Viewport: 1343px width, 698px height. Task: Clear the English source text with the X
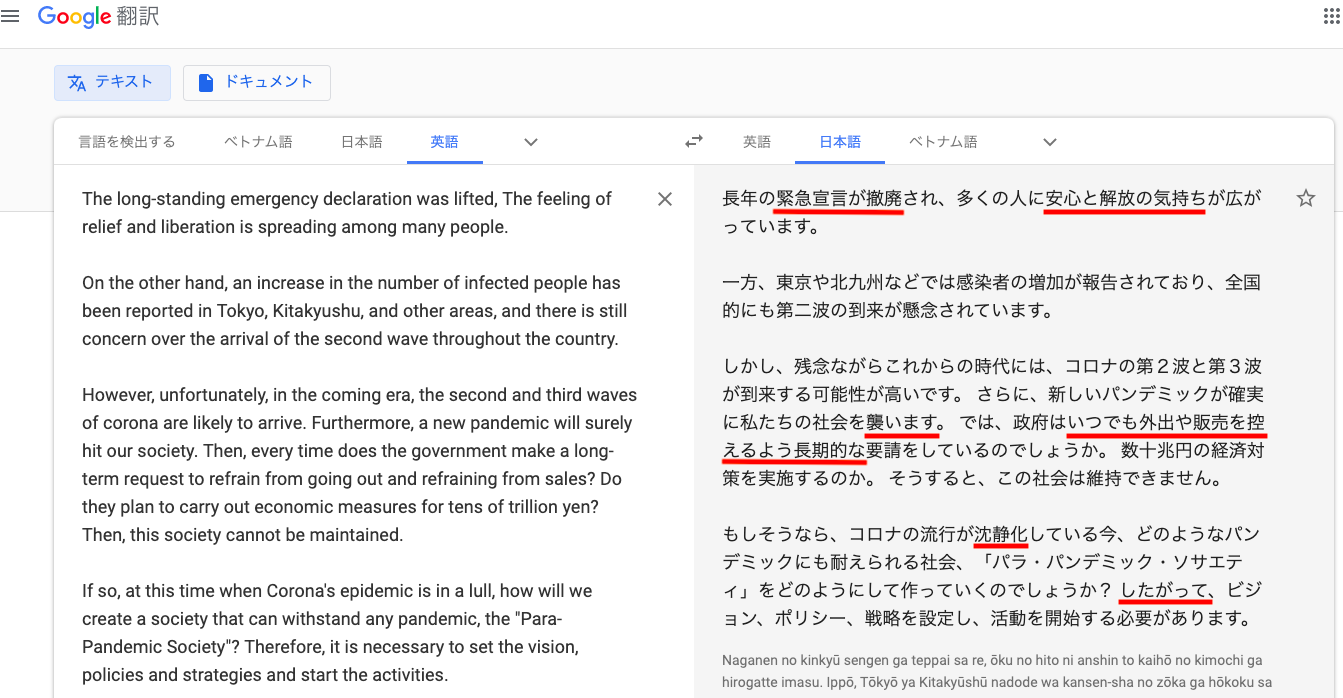664,199
